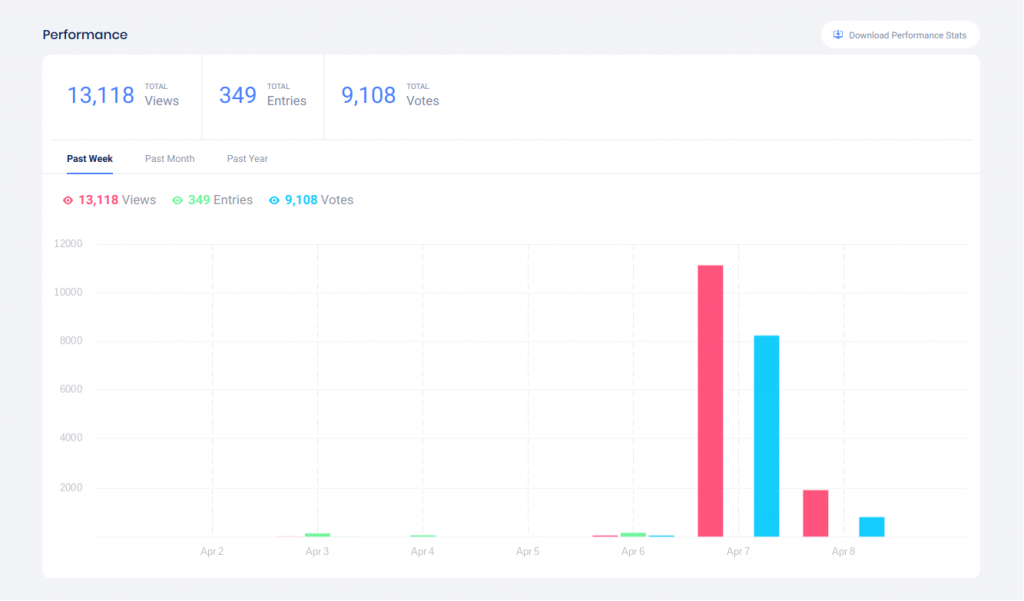This screenshot has height=601, width=1024.
Task: Click the Performance section heading
Action: (85, 35)
